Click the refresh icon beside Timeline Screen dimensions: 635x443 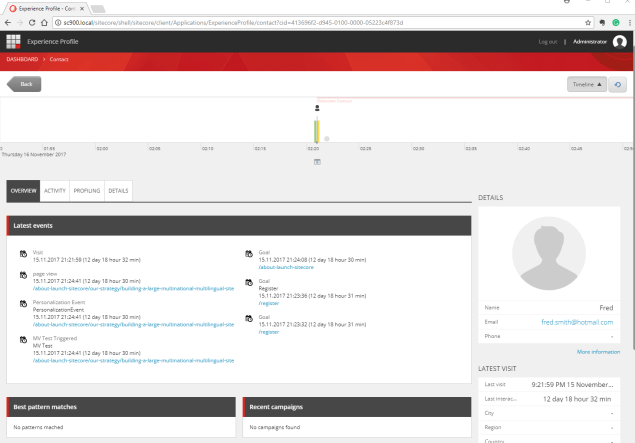tap(617, 85)
